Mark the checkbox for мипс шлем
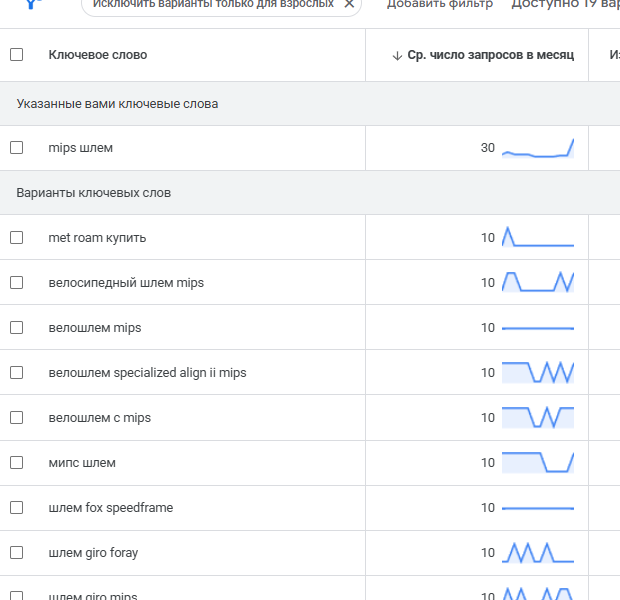This screenshot has width=620, height=600. pyautogui.click(x=16, y=463)
